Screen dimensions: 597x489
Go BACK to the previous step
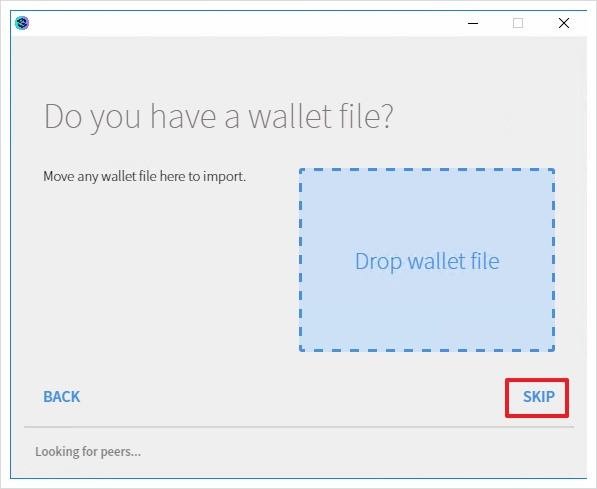[x=62, y=397]
